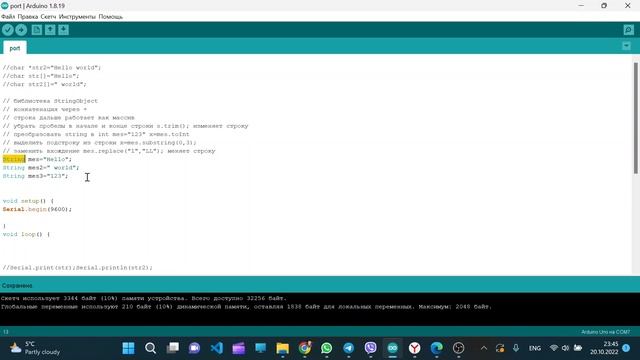Open Windows taskbar search
The height and width of the screenshot is (360, 640).
coord(151,348)
